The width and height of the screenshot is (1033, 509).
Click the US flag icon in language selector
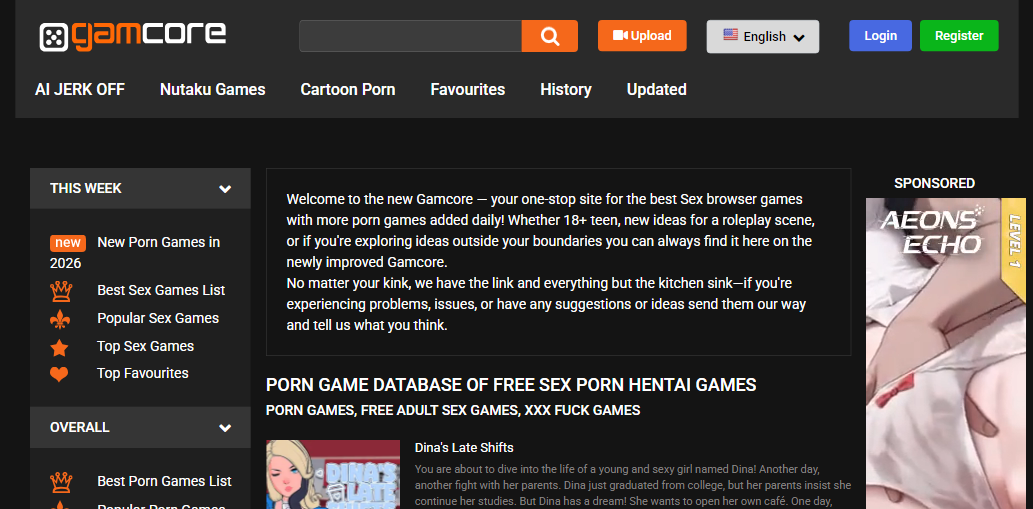tap(730, 35)
